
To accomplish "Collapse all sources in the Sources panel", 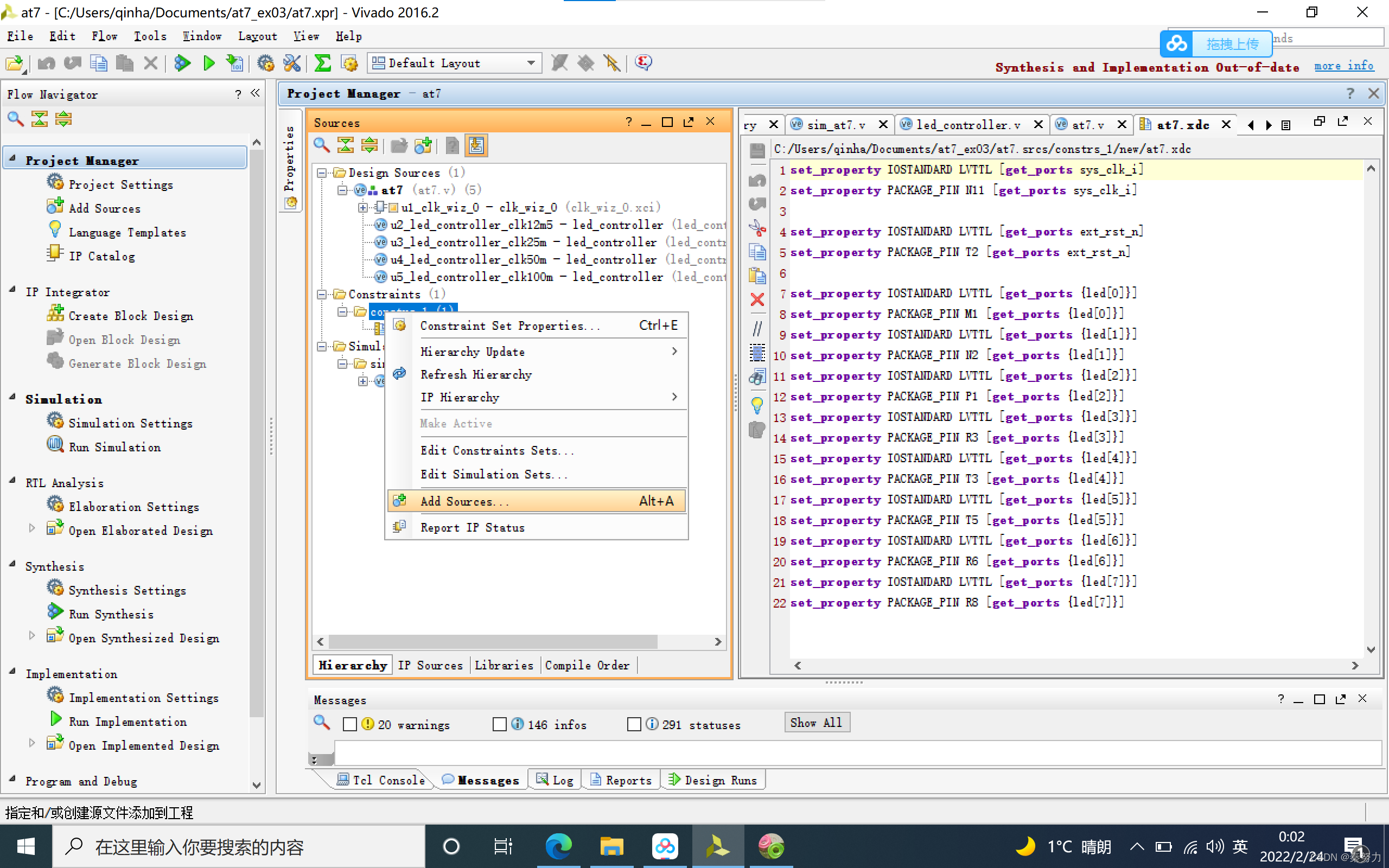I will click(346, 146).
